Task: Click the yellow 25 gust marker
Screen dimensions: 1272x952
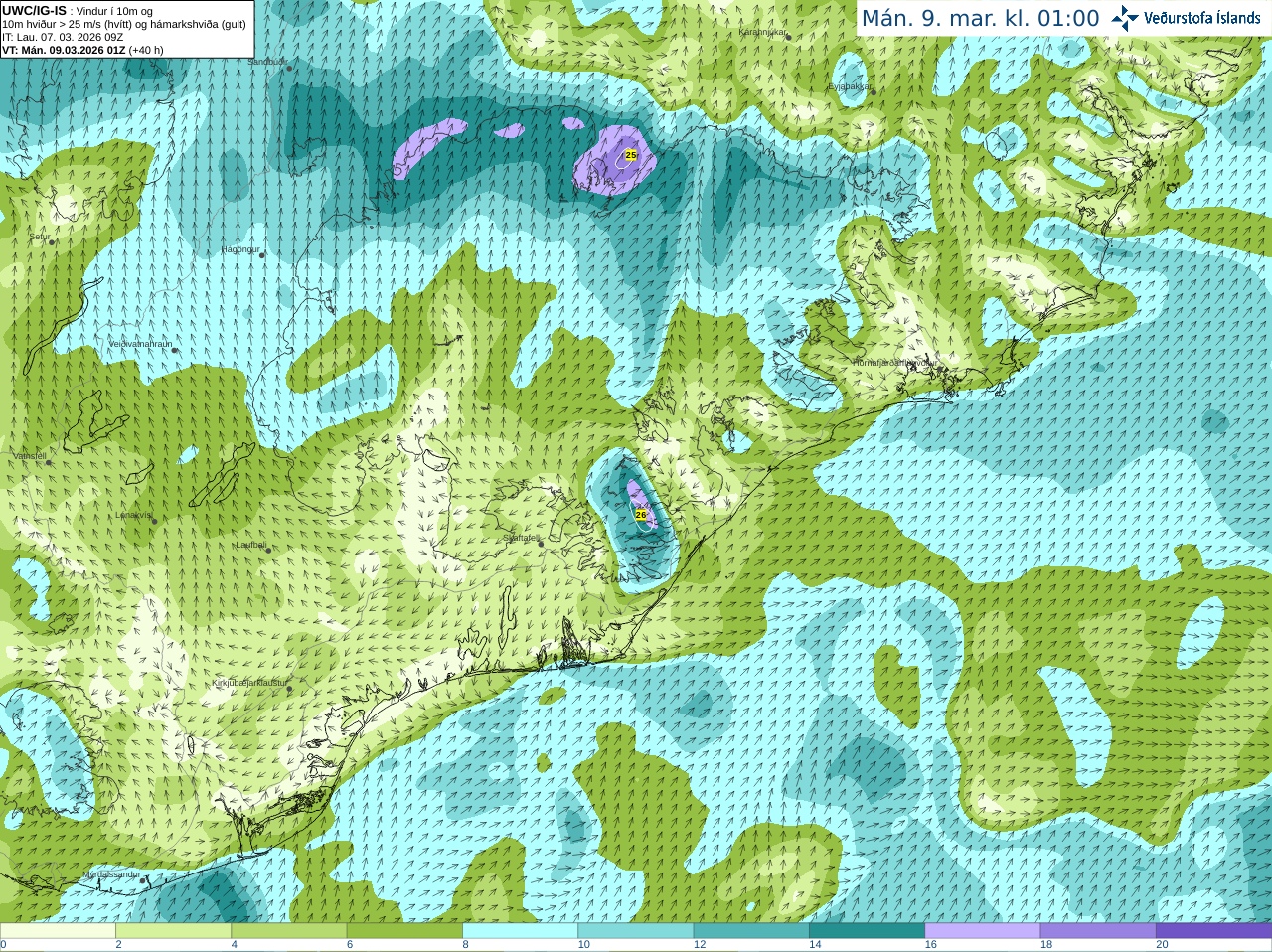Action: pyautogui.click(x=630, y=155)
